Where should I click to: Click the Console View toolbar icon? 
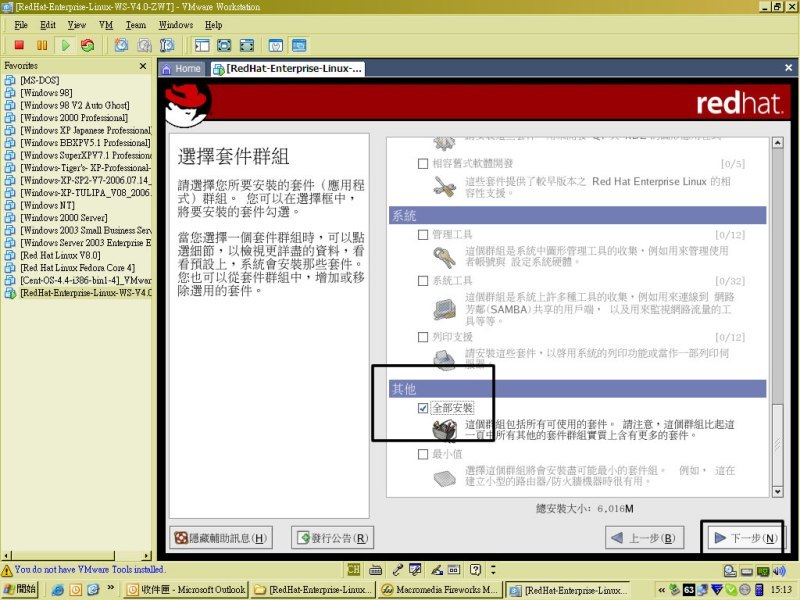coord(299,45)
